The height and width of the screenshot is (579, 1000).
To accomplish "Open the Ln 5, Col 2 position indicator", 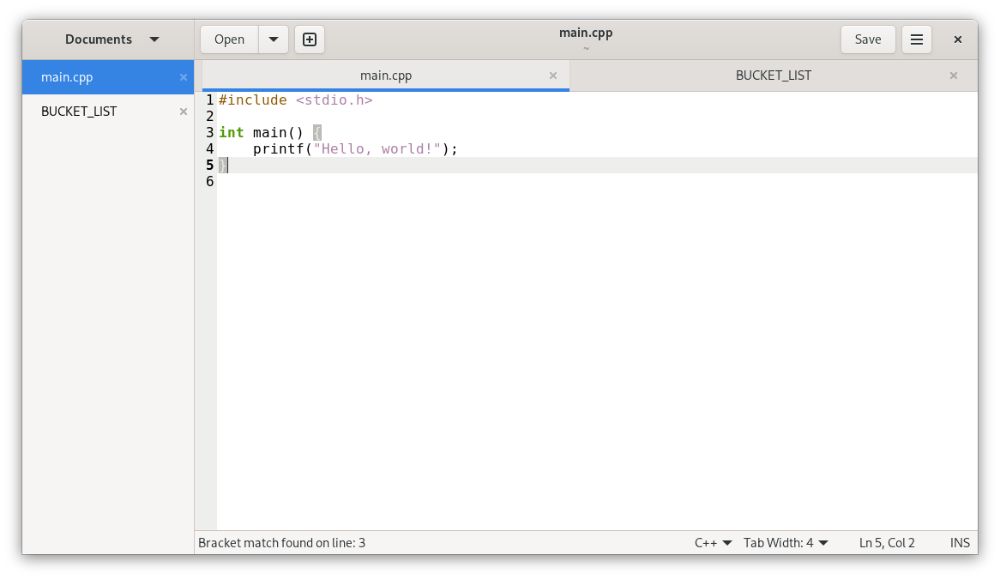I will [886, 543].
